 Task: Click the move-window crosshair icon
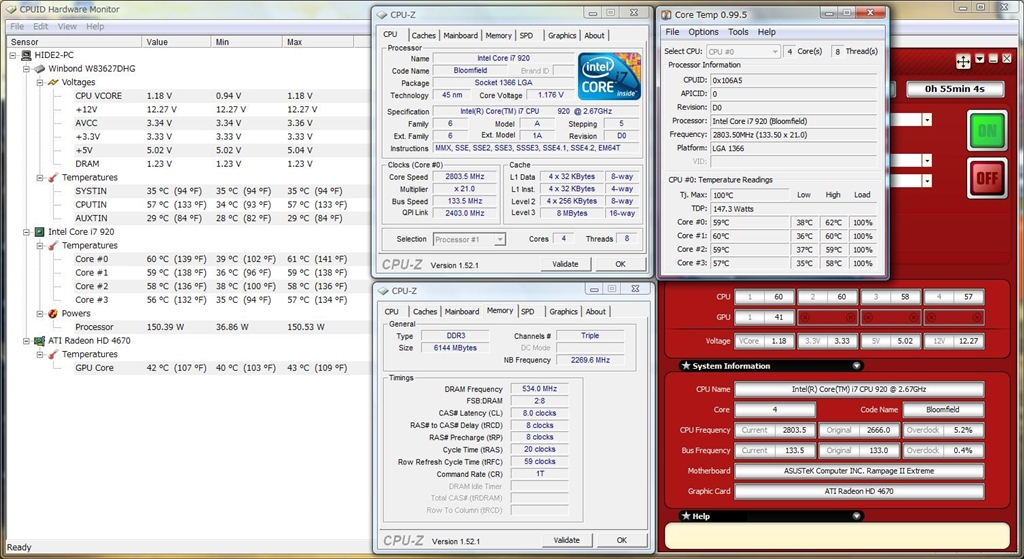pyautogui.click(x=963, y=61)
